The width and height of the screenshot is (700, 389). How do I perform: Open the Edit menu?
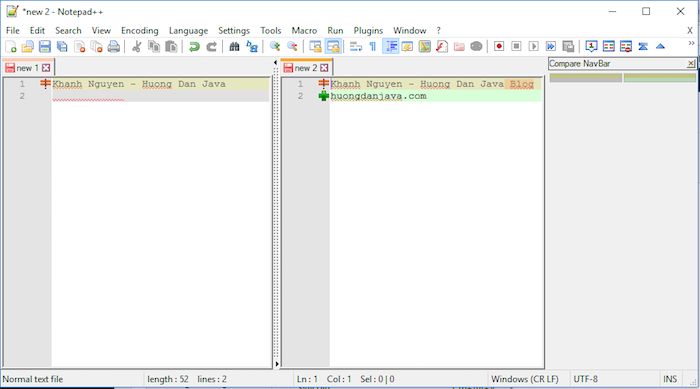(37, 30)
